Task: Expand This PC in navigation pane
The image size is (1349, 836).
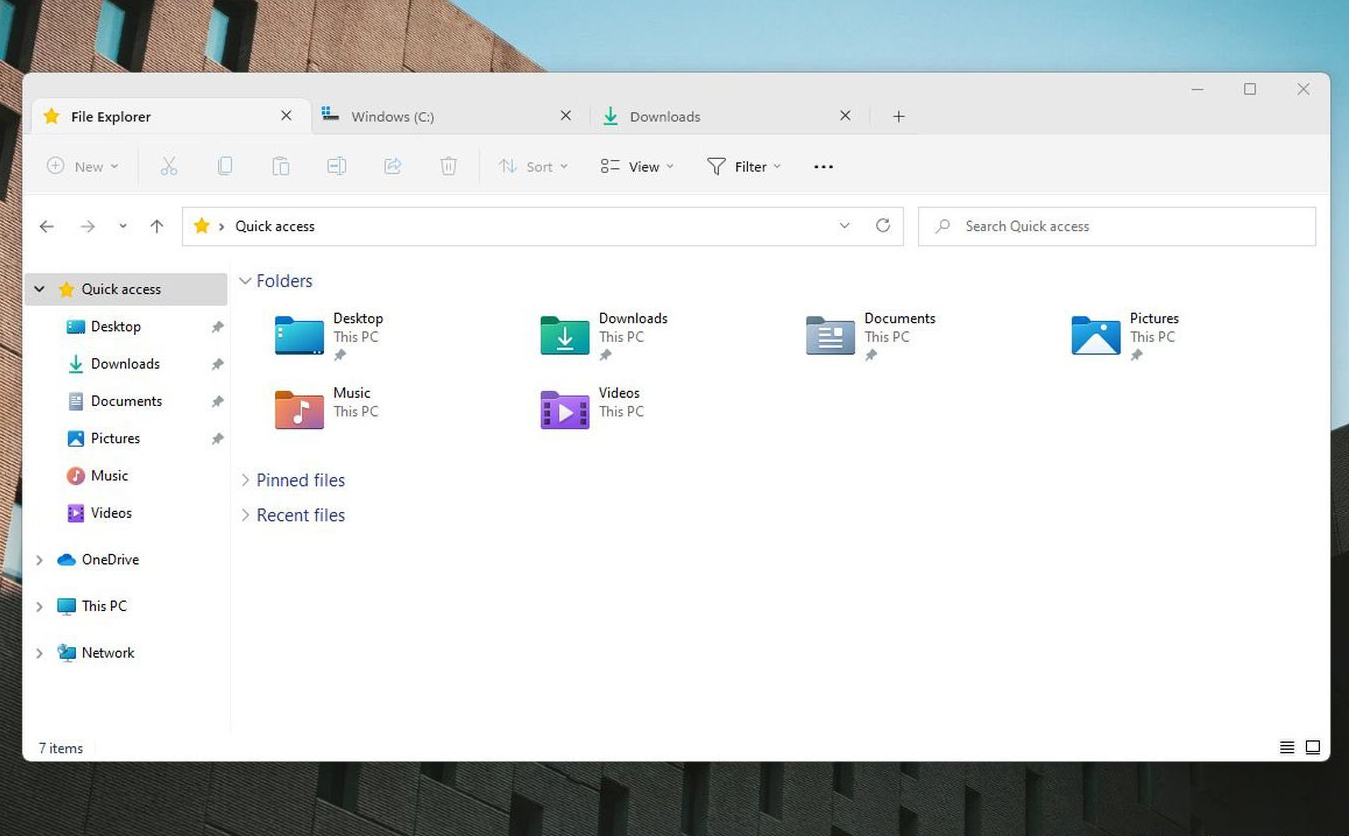Action: [39, 607]
